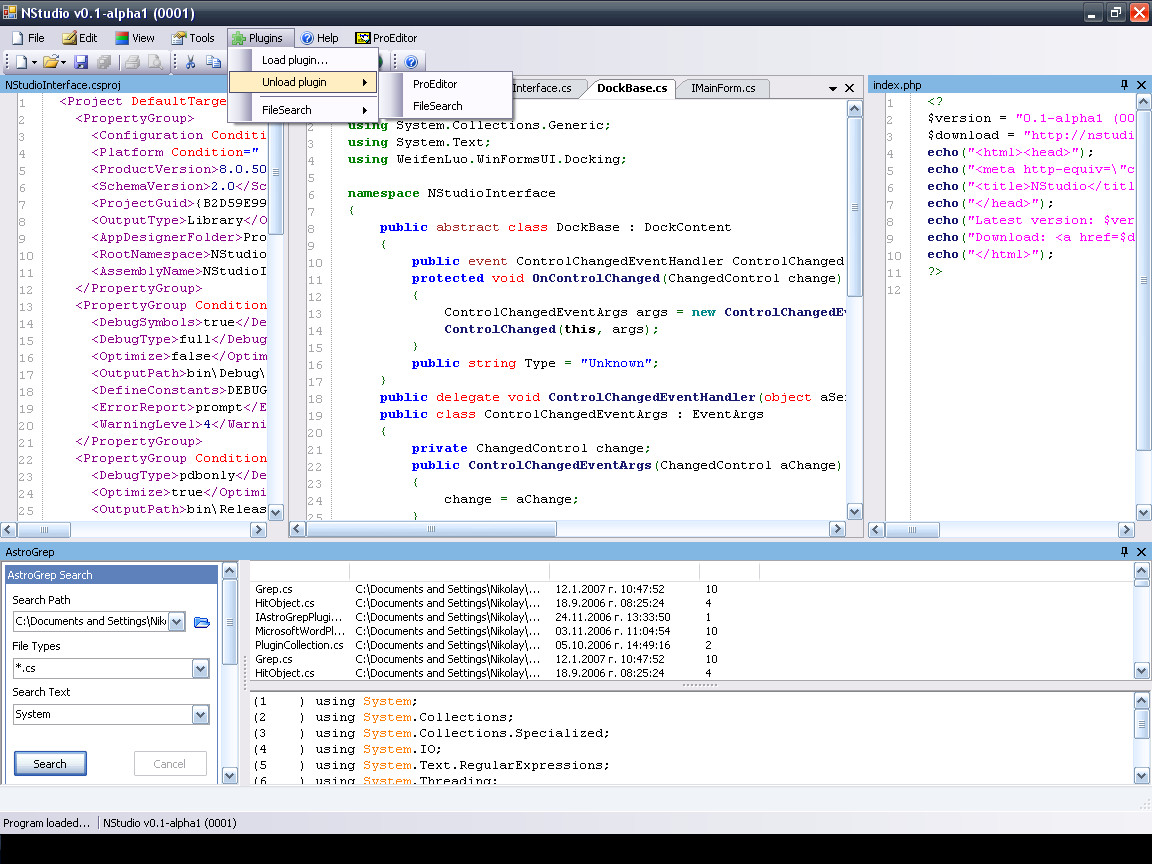Click DockBase.cs horizontal scrollbar thumb
This screenshot has height=864, width=1152.
(x=431, y=529)
